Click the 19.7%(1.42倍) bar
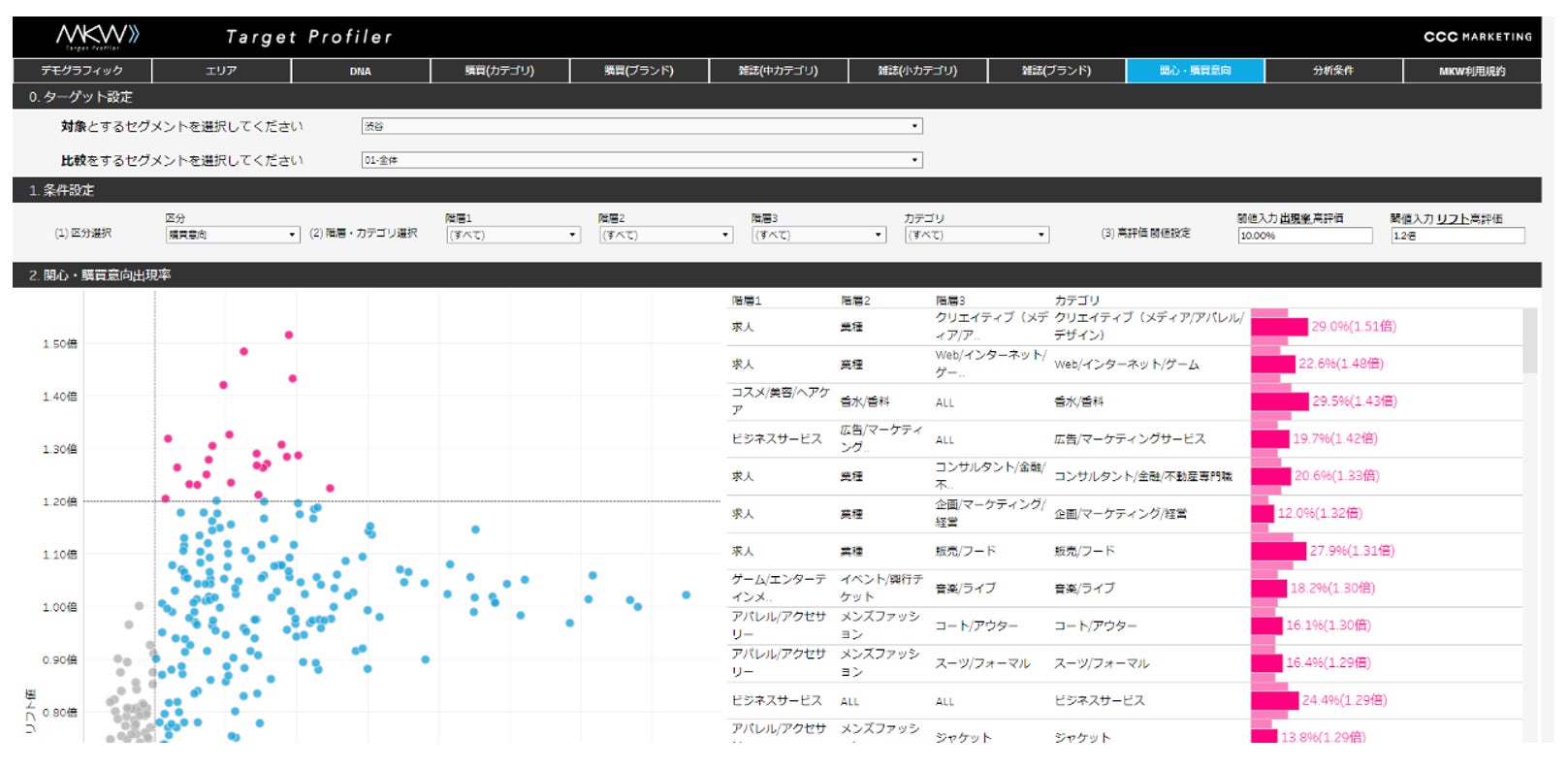Image resolution: width=1568 pixels, height=768 pixels. tap(1270, 439)
